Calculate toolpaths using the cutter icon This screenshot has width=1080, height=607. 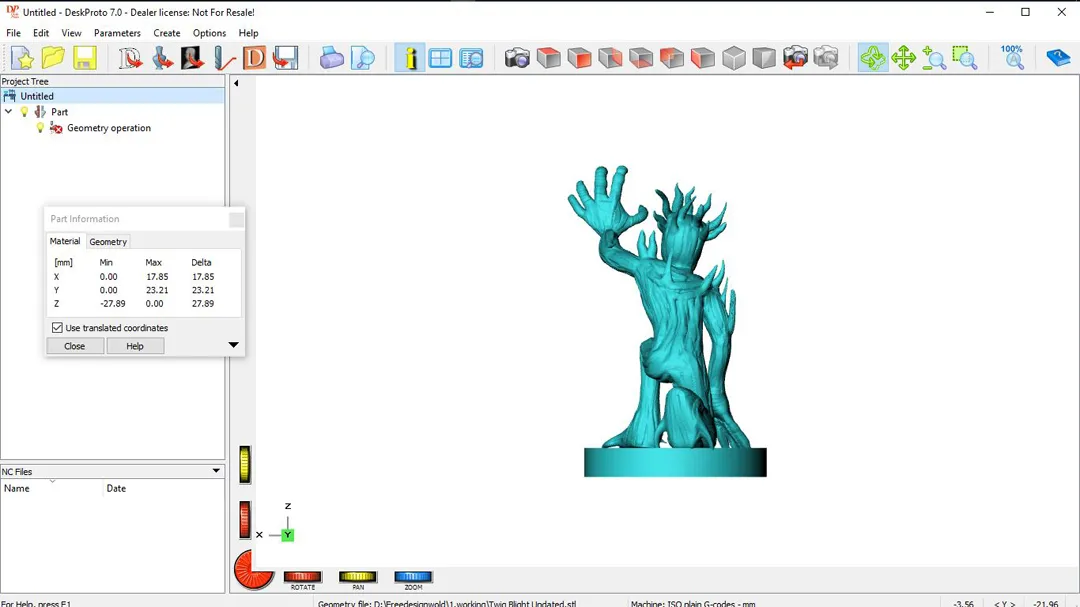click(224, 58)
